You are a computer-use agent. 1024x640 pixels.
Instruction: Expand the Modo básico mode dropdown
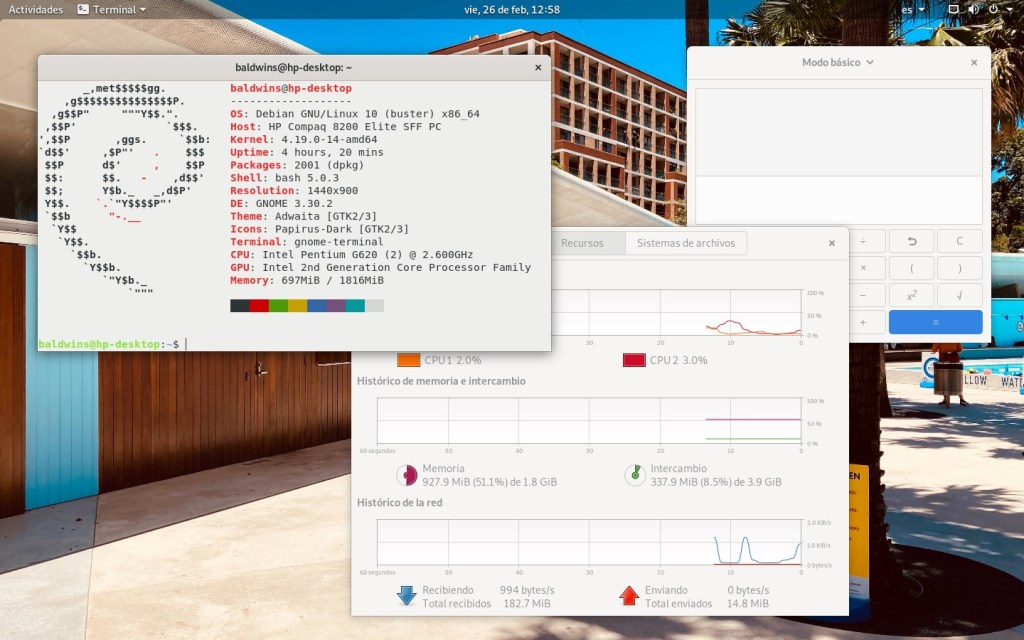point(838,62)
